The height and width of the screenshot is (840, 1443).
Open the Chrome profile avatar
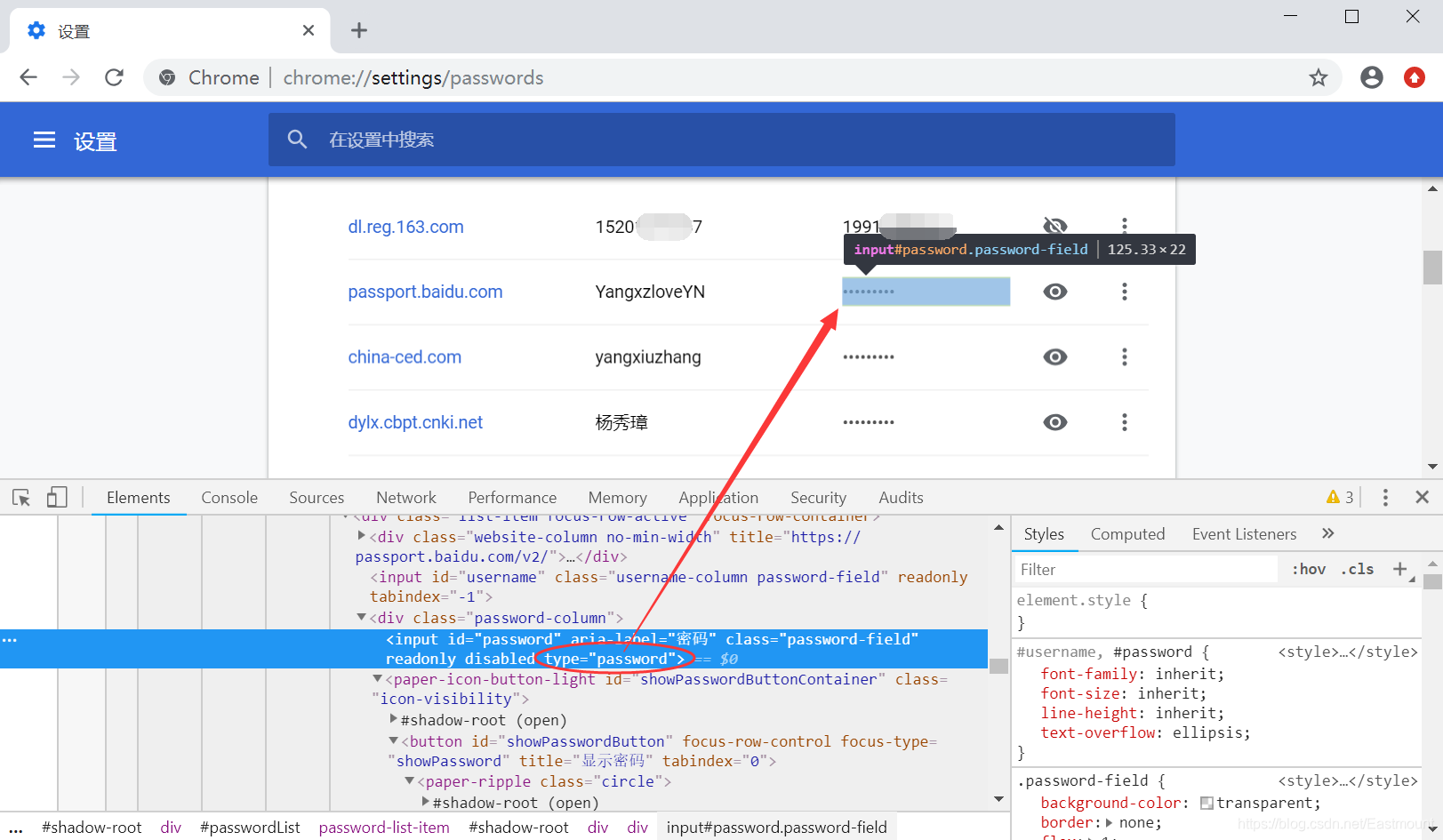point(1372,78)
